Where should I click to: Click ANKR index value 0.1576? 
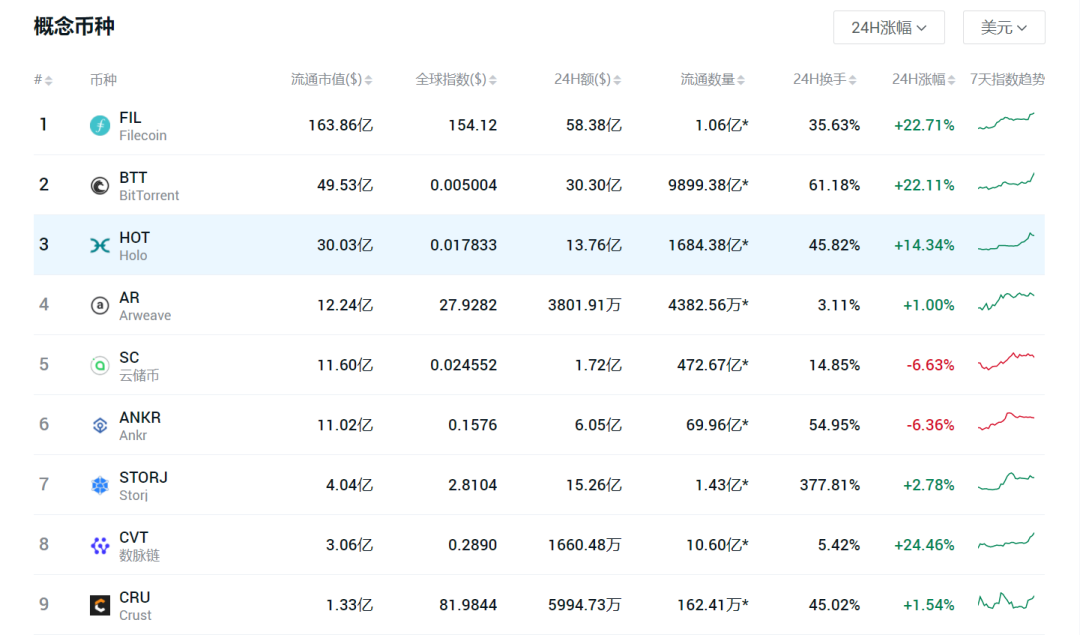[472, 425]
